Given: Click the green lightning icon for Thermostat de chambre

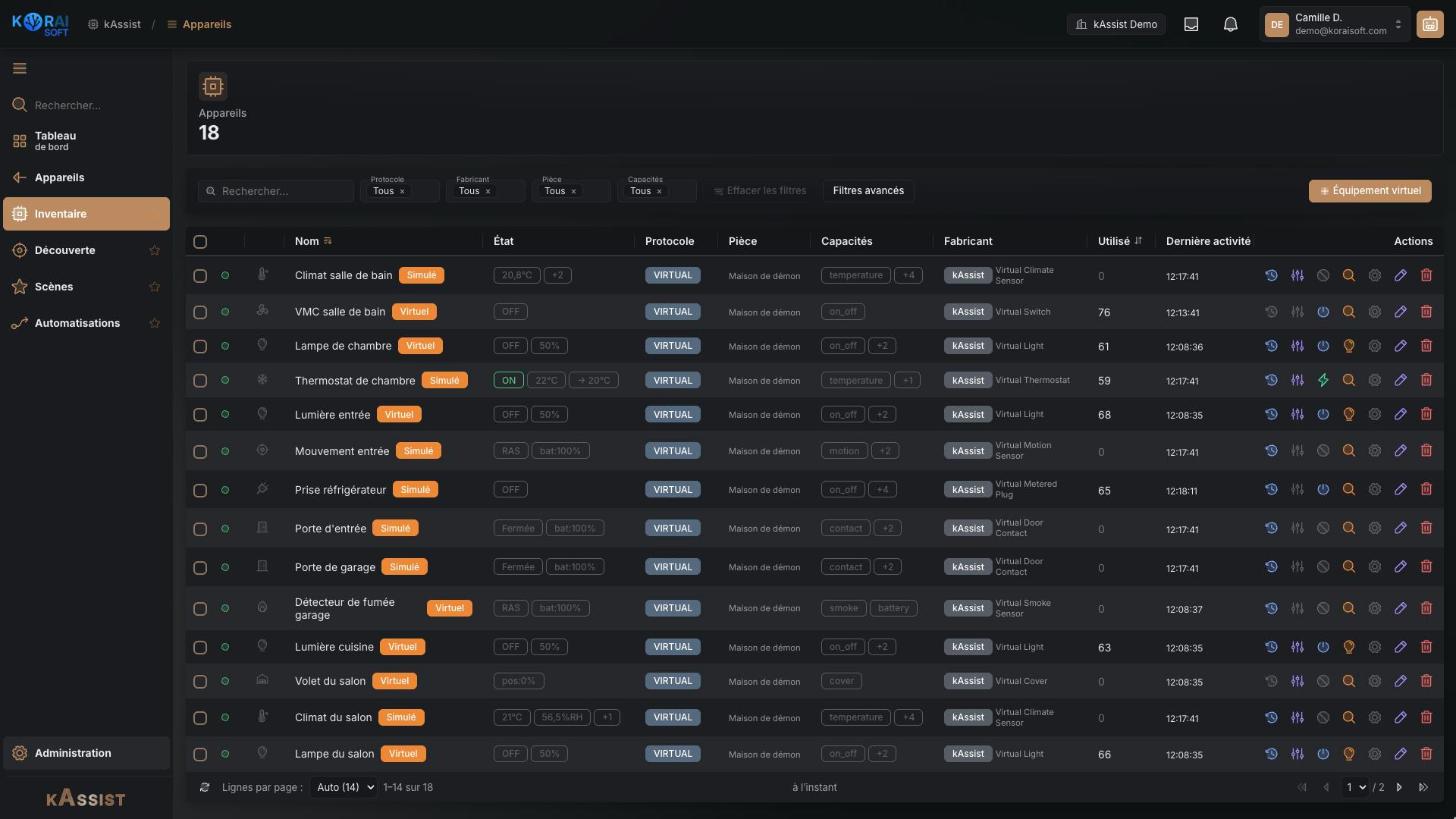Looking at the screenshot, I should point(1323,380).
